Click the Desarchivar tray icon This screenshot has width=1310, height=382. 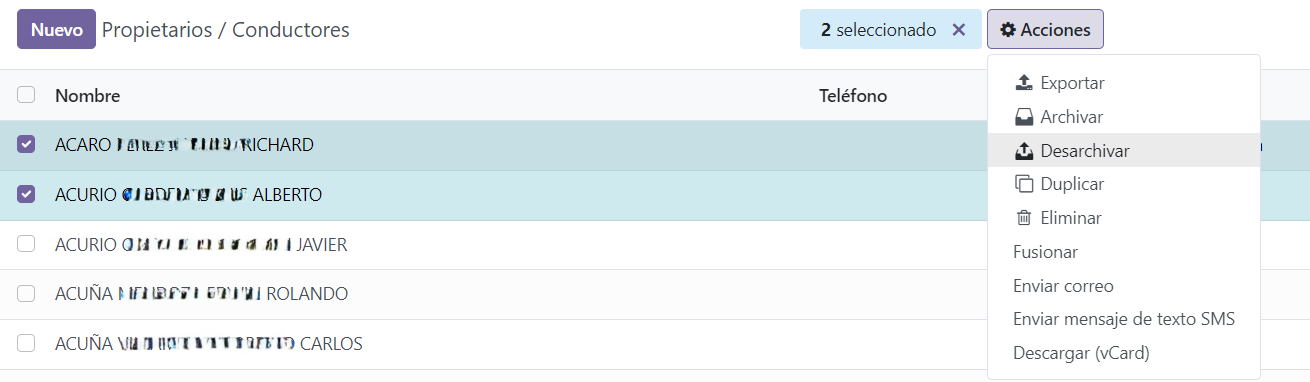tap(1023, 151)
